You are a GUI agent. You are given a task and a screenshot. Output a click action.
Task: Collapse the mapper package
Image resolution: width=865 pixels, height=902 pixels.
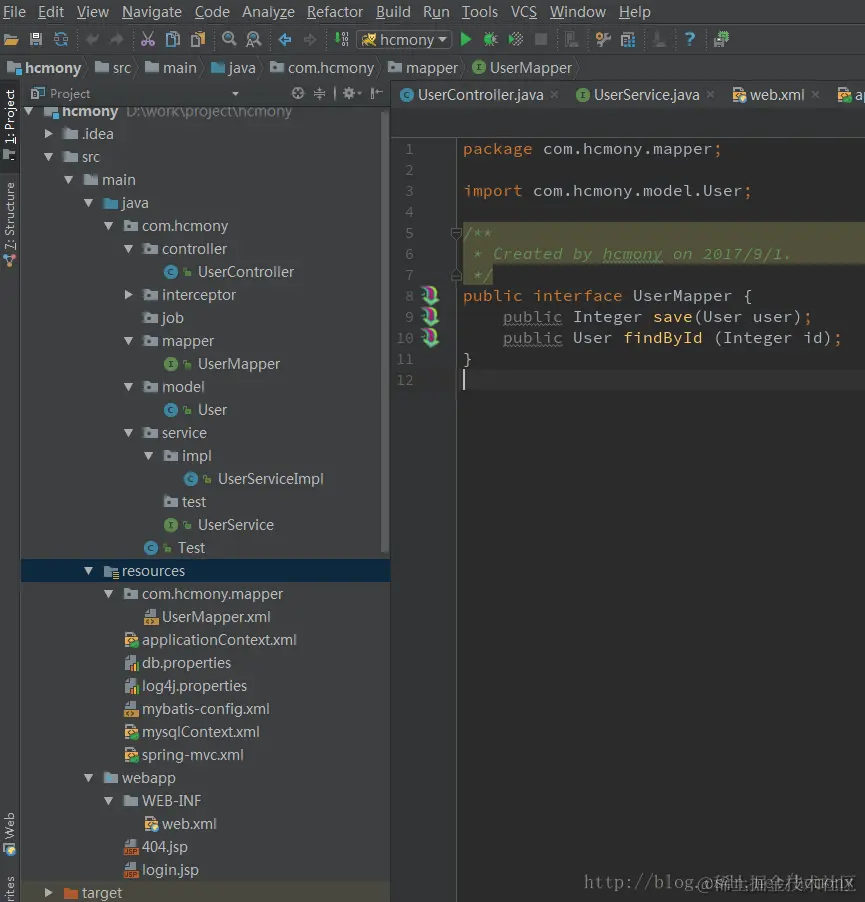pos(129,341)
